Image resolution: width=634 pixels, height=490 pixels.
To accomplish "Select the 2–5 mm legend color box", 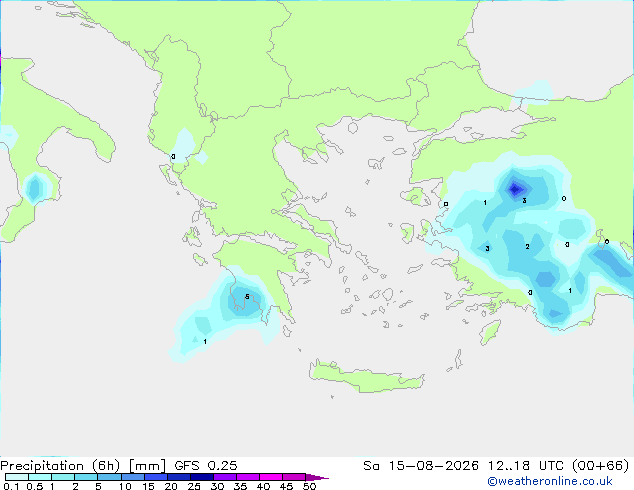I will pyautogui.click(x=86, y=477).
